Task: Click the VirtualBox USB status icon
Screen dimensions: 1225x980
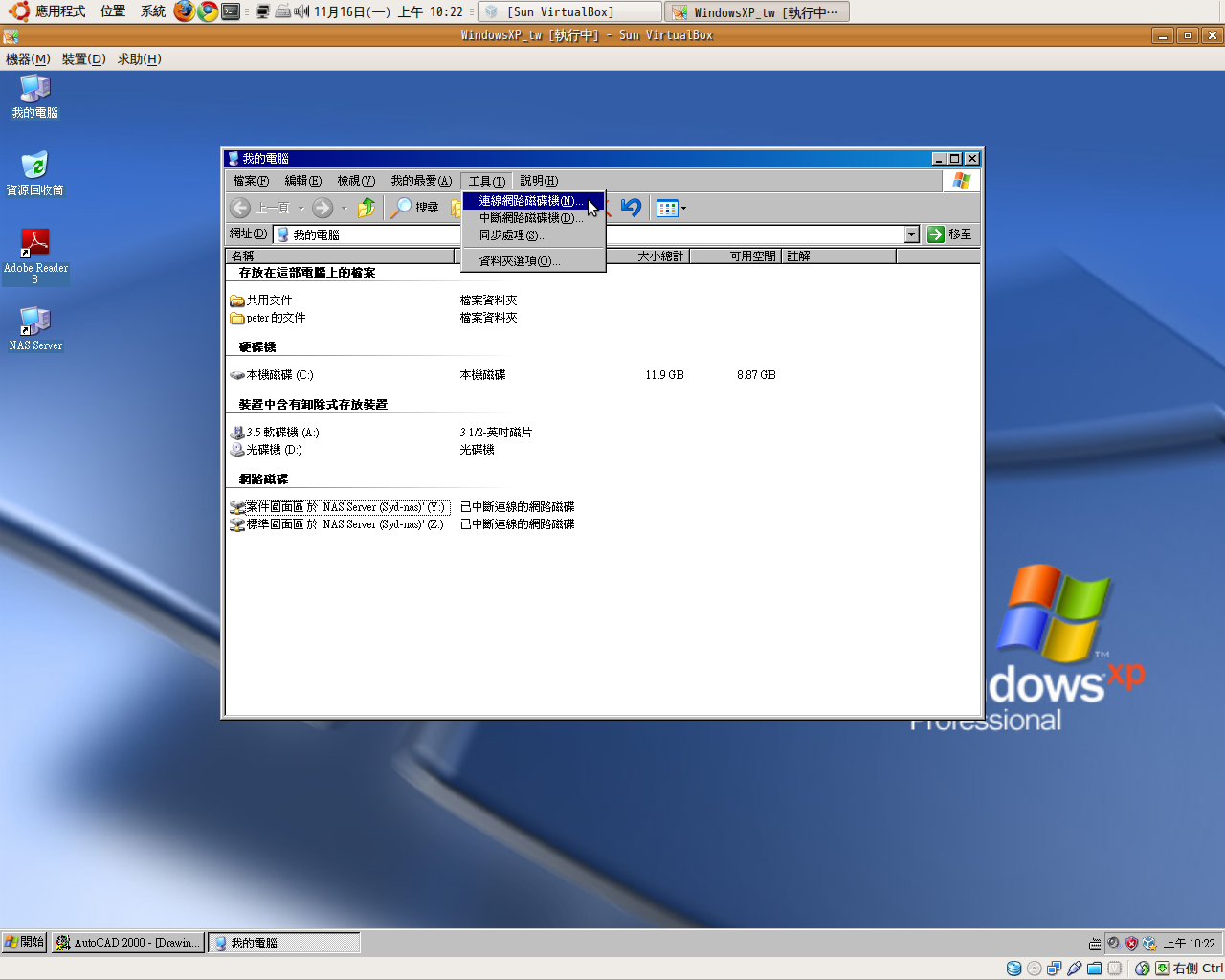Action: (x=1074, y=969)
